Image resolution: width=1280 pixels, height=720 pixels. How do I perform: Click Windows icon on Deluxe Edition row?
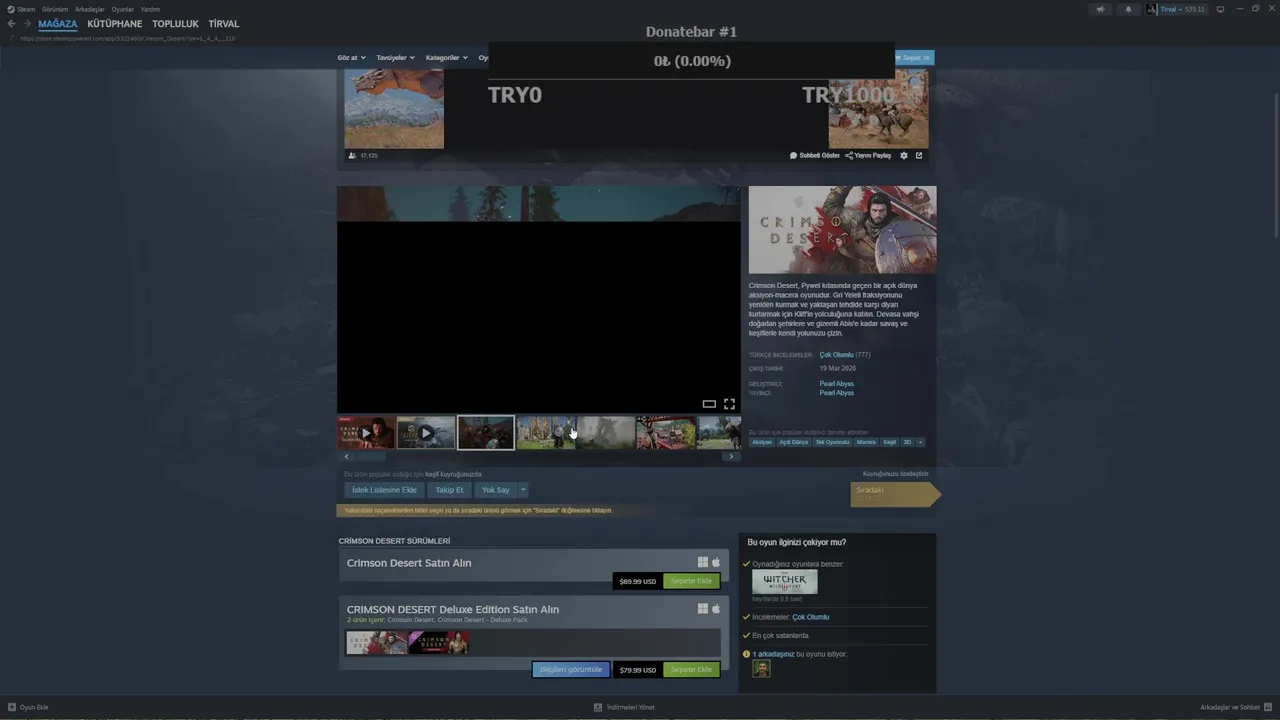(703, 608)
